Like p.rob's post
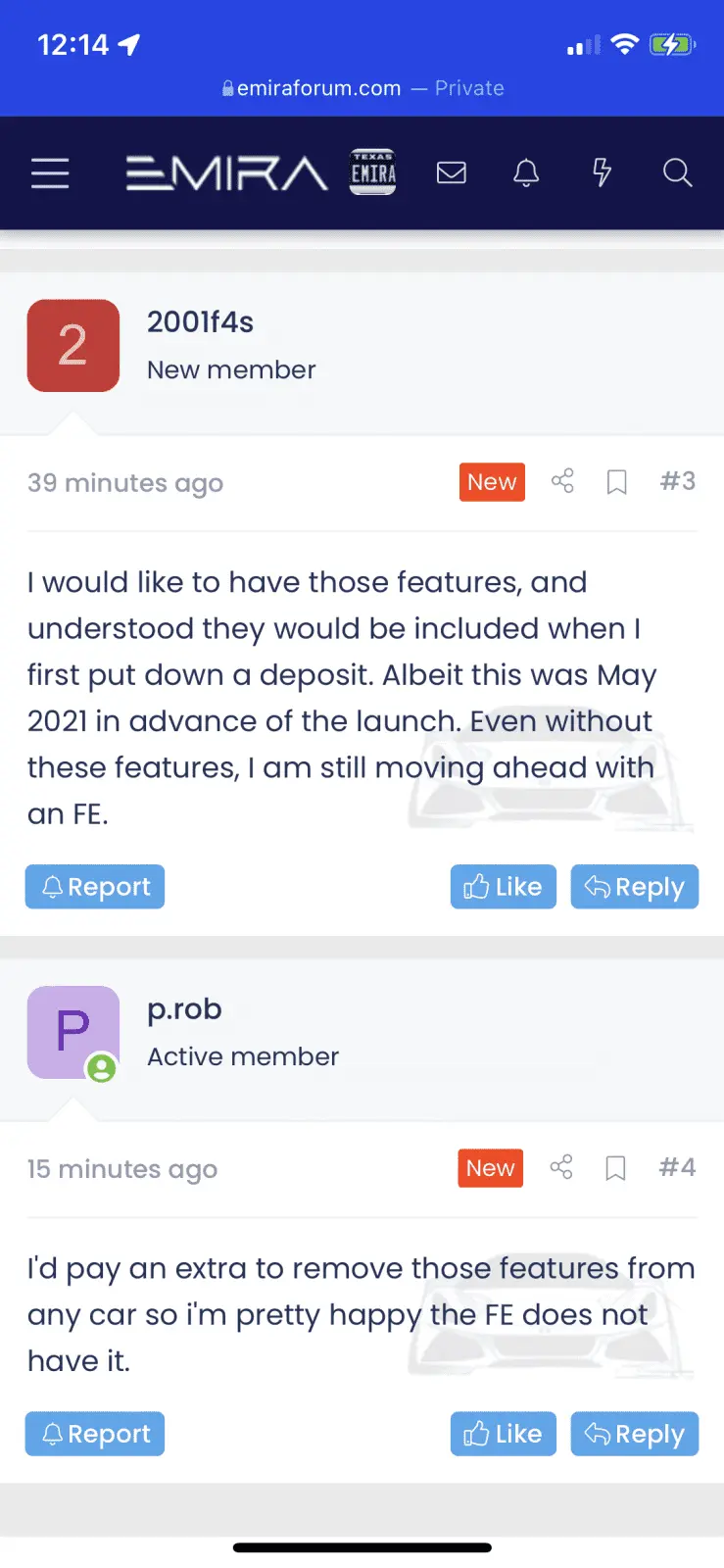Screen dimensions: 724x1568 point(503,1434)
